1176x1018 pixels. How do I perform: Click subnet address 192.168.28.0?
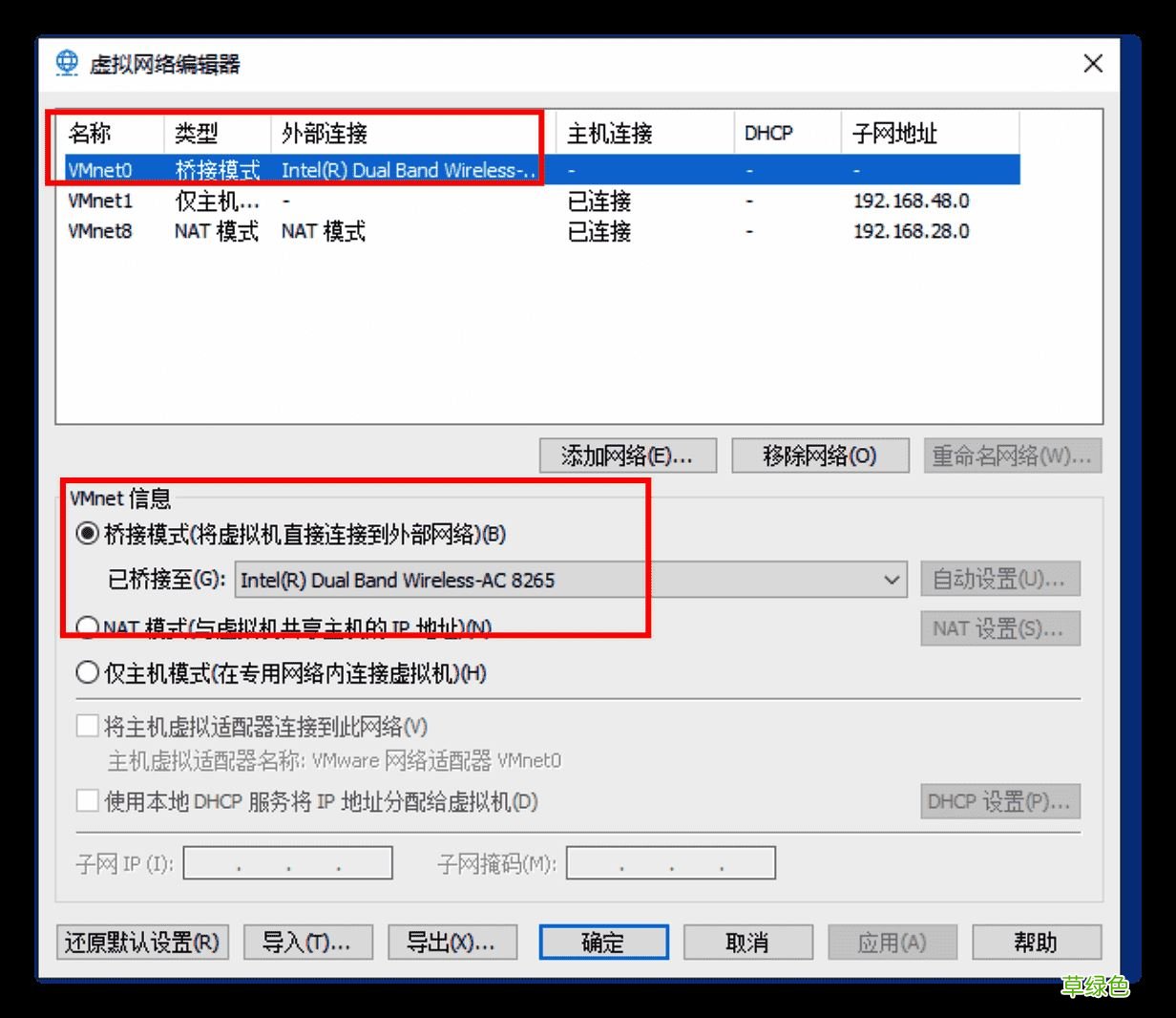911,231
